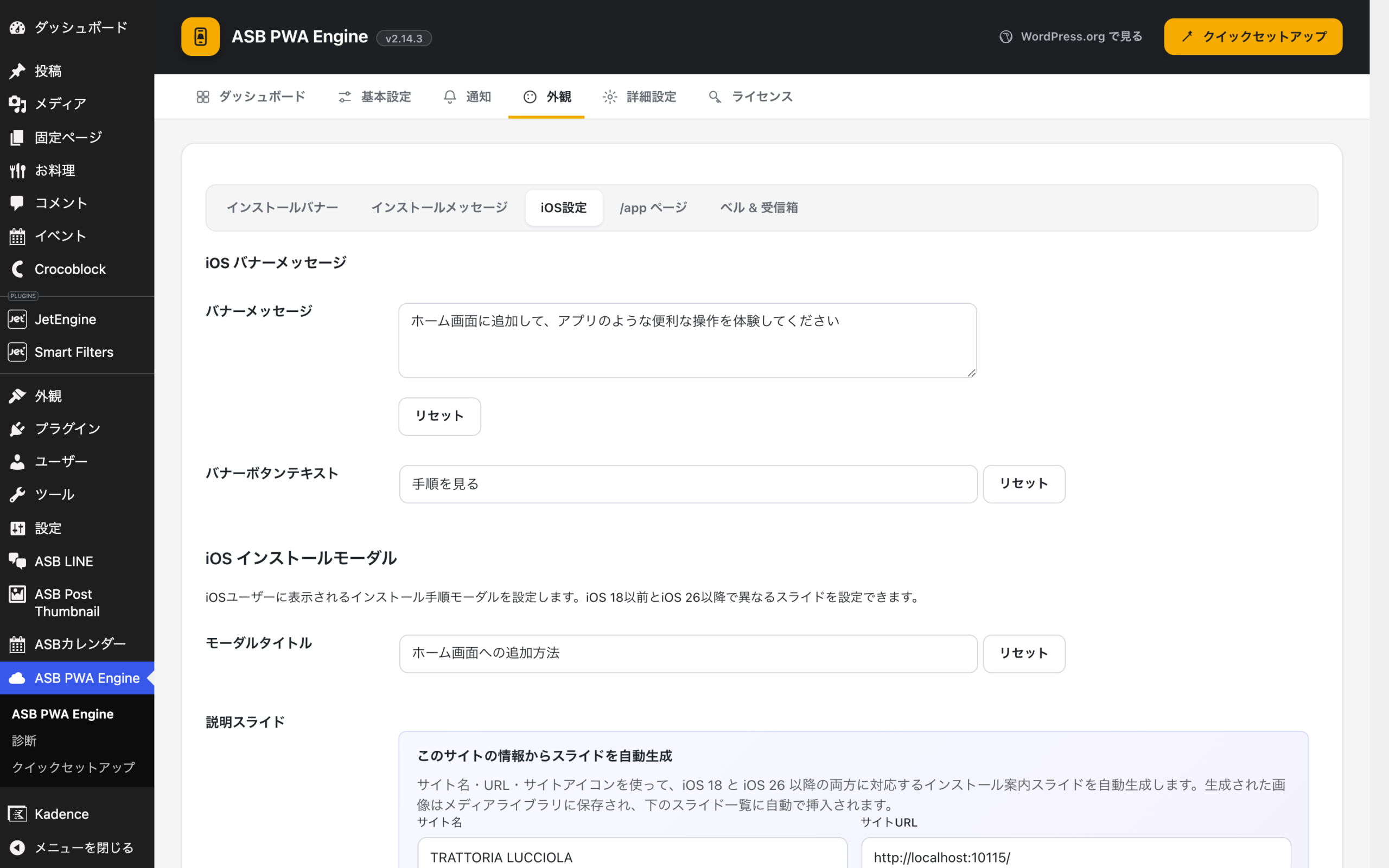Click the user silhouette icon for ユーザー
This screenshot has height=868, width=1389.
click(x=17, y=462)
